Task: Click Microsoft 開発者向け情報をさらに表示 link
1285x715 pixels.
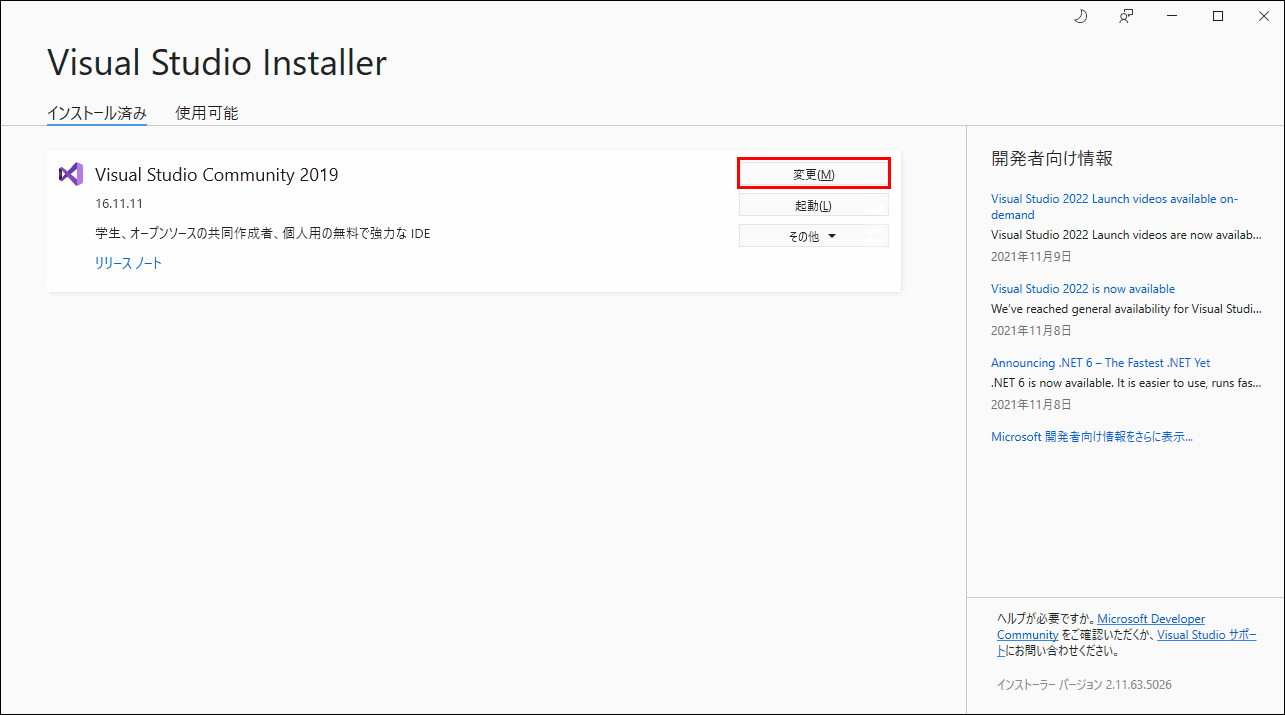Action: click(x=1092, y=437)
